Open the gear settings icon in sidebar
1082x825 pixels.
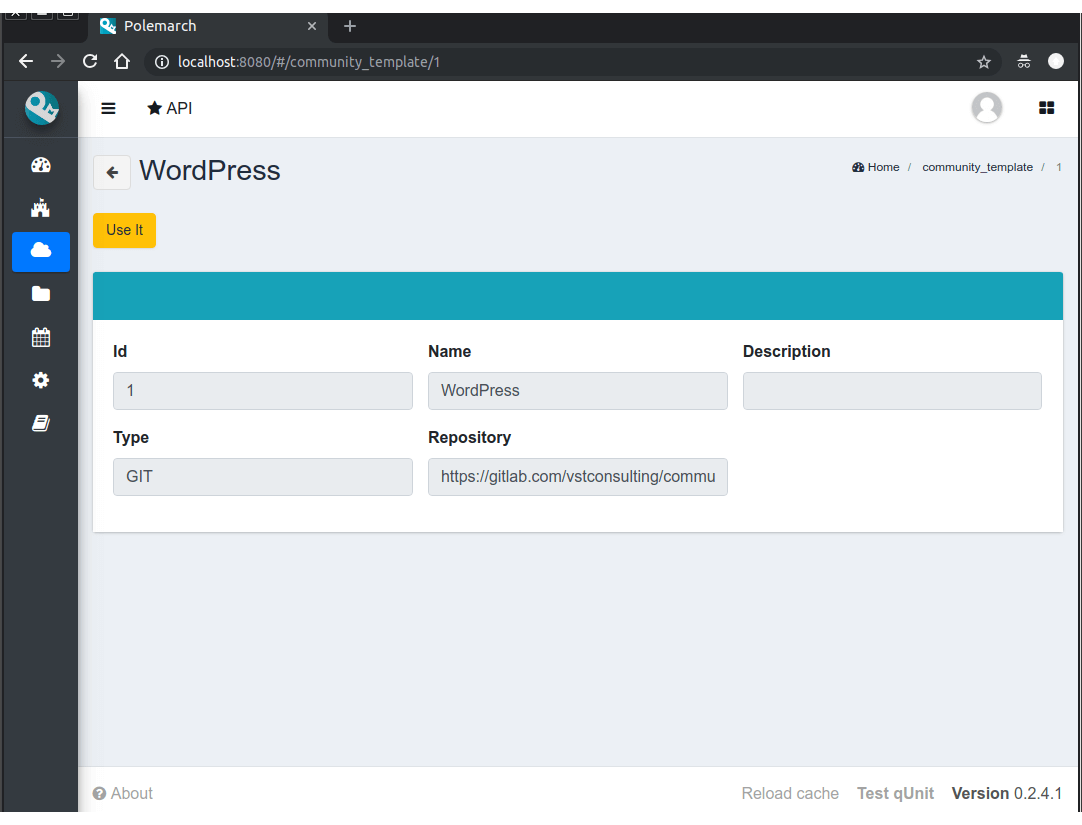41,380
